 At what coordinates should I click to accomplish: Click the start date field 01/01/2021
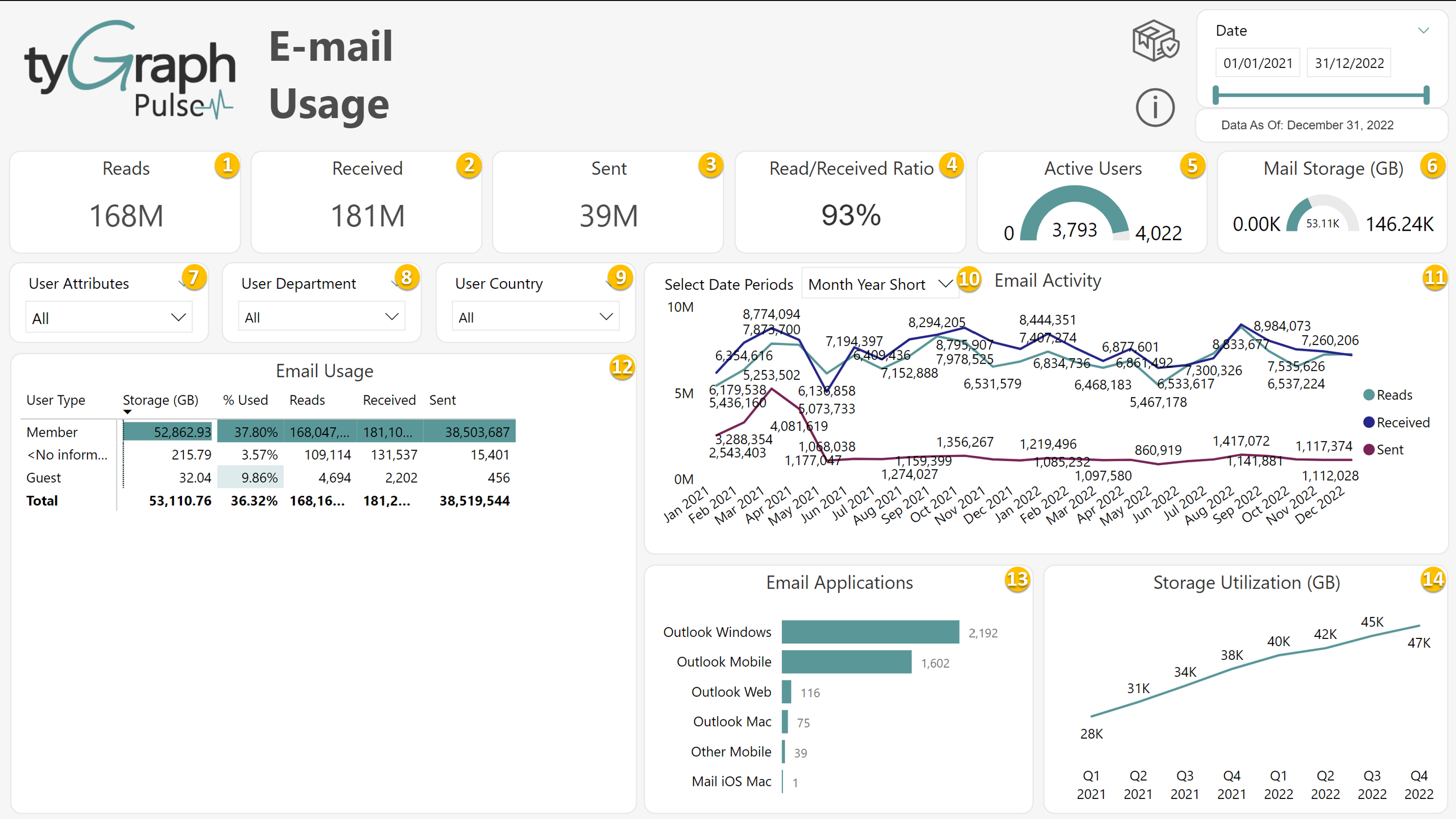(1258, 63)
